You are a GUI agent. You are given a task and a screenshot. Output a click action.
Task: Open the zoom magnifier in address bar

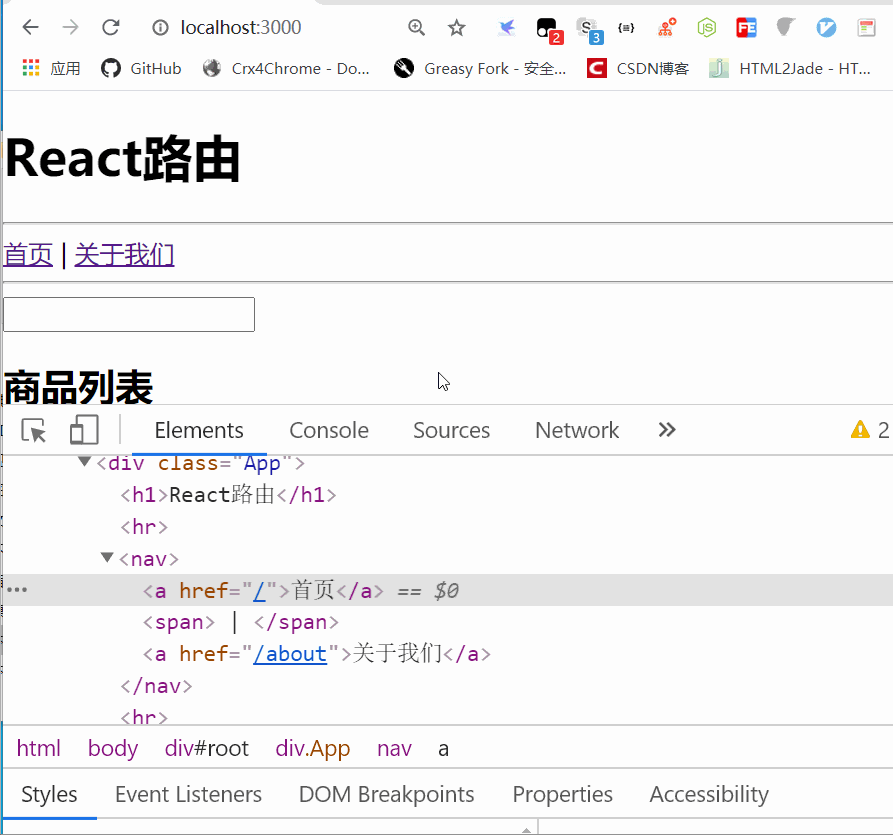[416, 28]
